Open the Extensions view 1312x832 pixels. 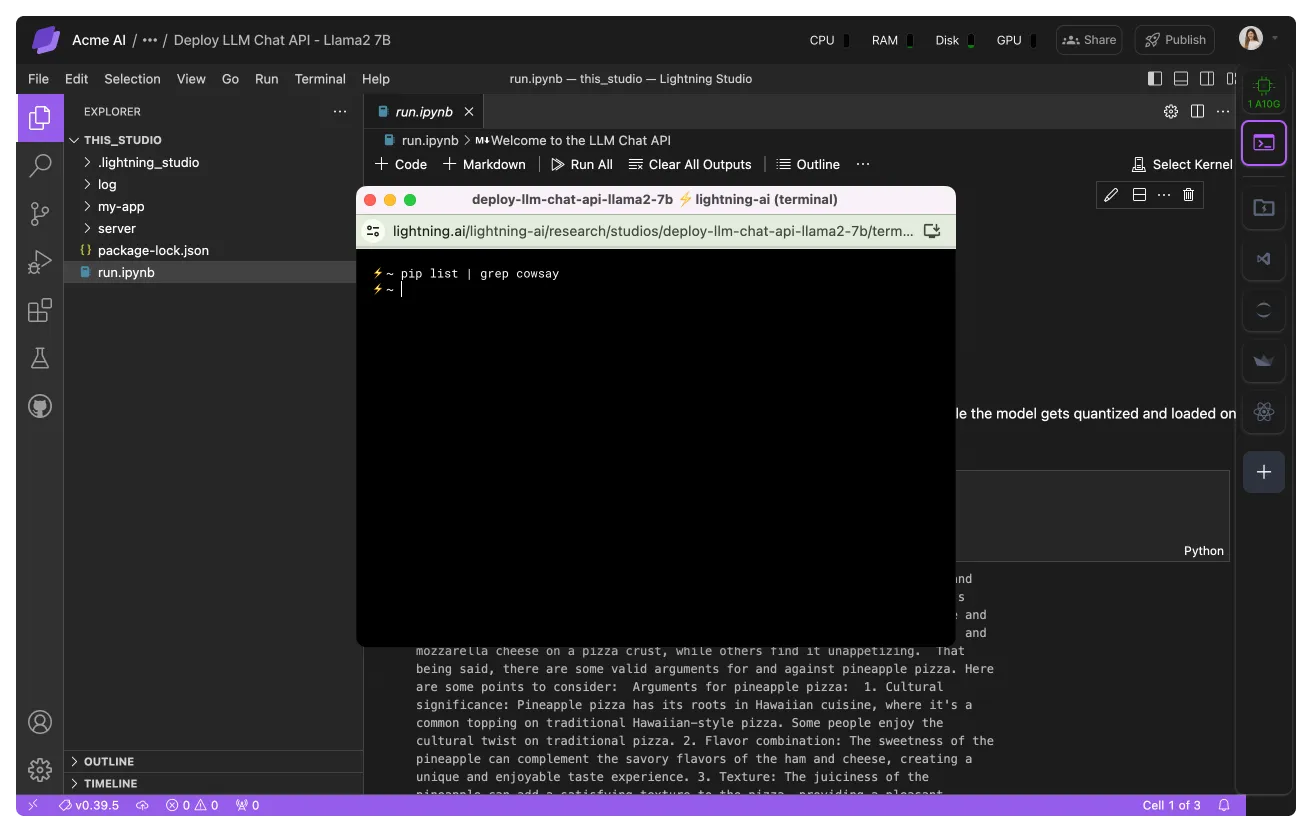pyautogui.click(x=40, y=310)
